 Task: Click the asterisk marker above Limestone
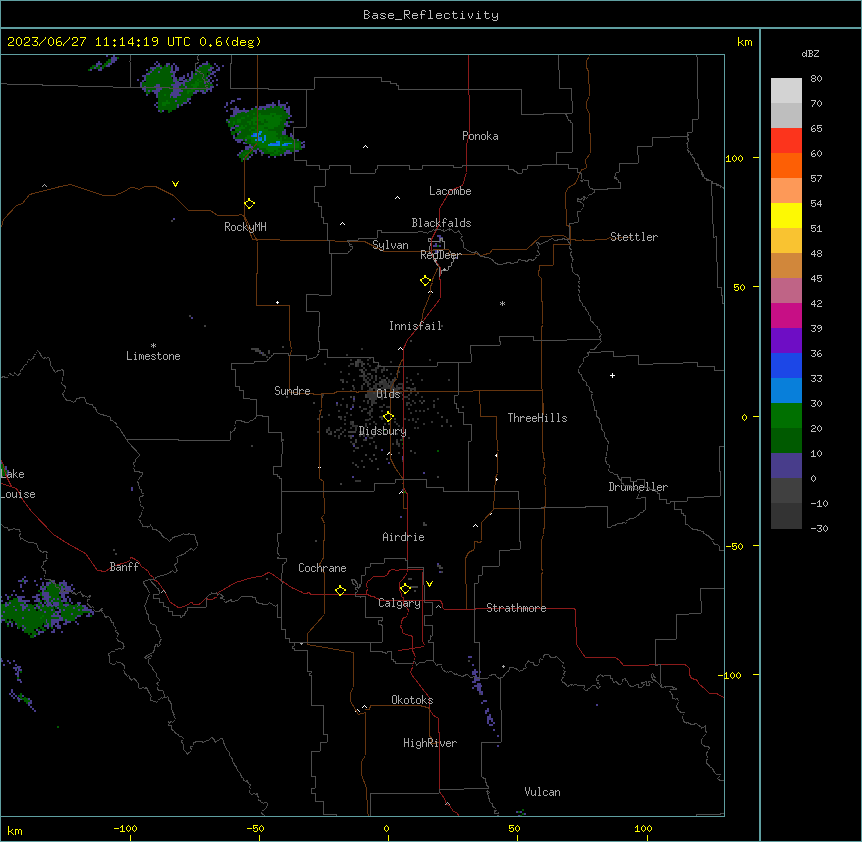[153, 346]
